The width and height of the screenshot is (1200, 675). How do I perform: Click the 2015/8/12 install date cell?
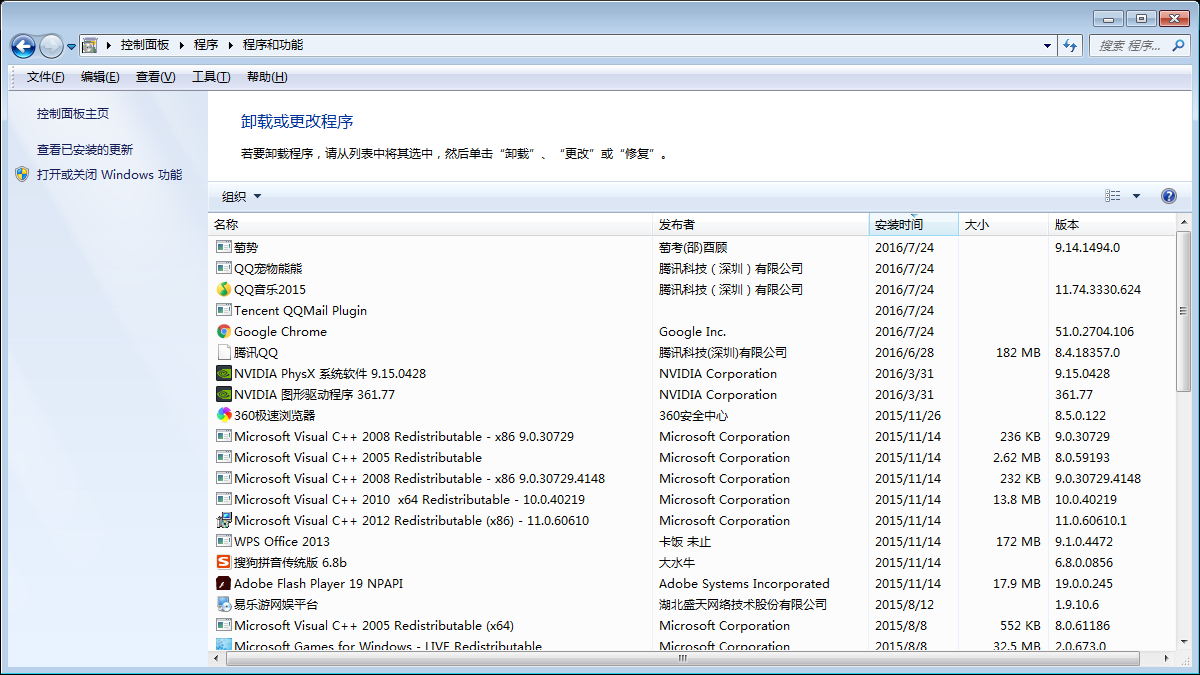click(904, 605)
